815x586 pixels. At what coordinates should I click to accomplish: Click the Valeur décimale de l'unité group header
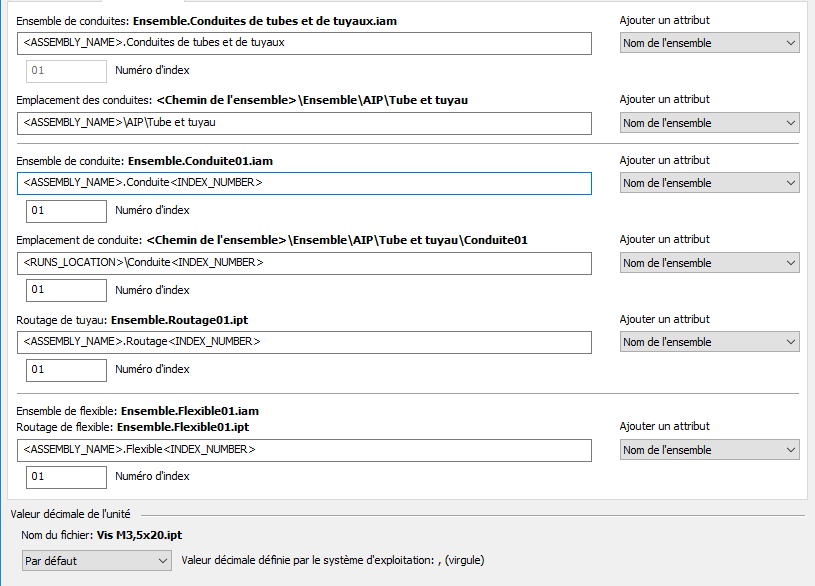coord(70,514)
